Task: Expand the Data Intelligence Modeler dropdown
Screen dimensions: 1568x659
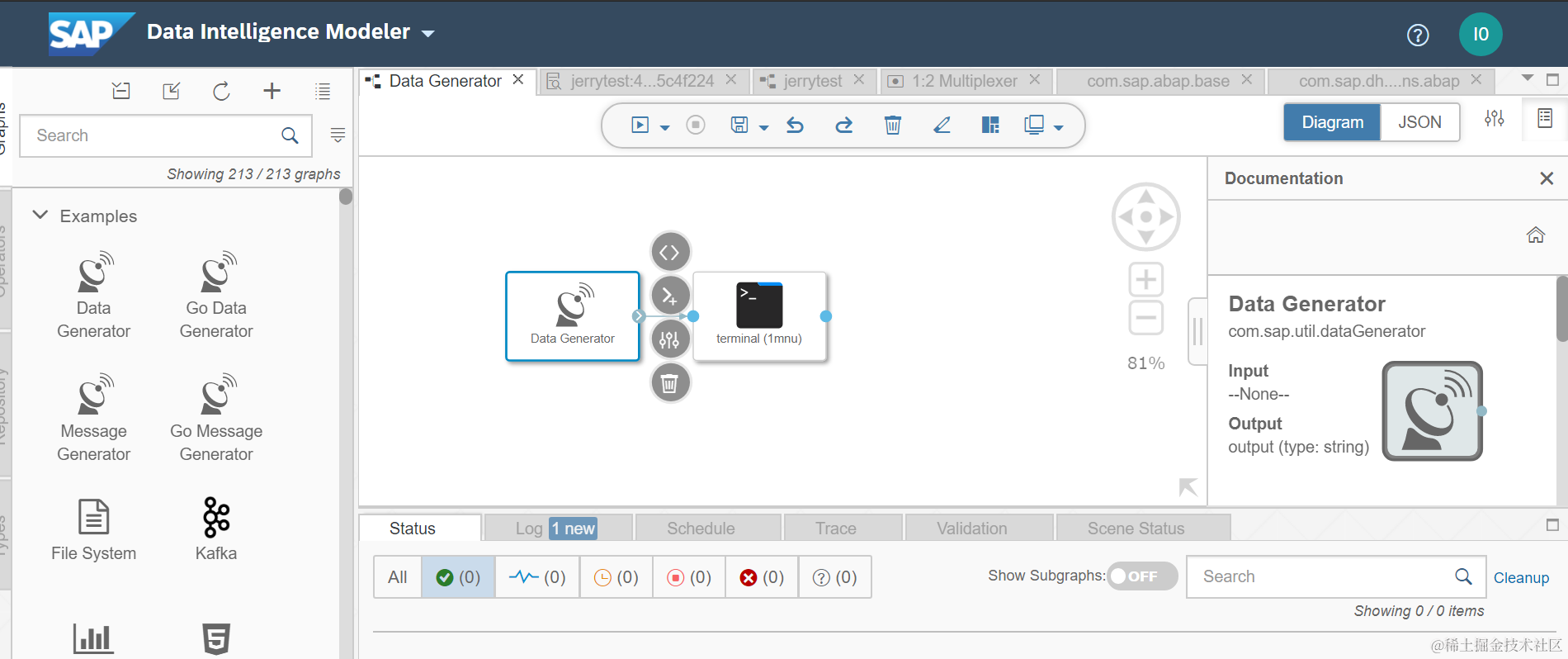Action: click(428, 34)
